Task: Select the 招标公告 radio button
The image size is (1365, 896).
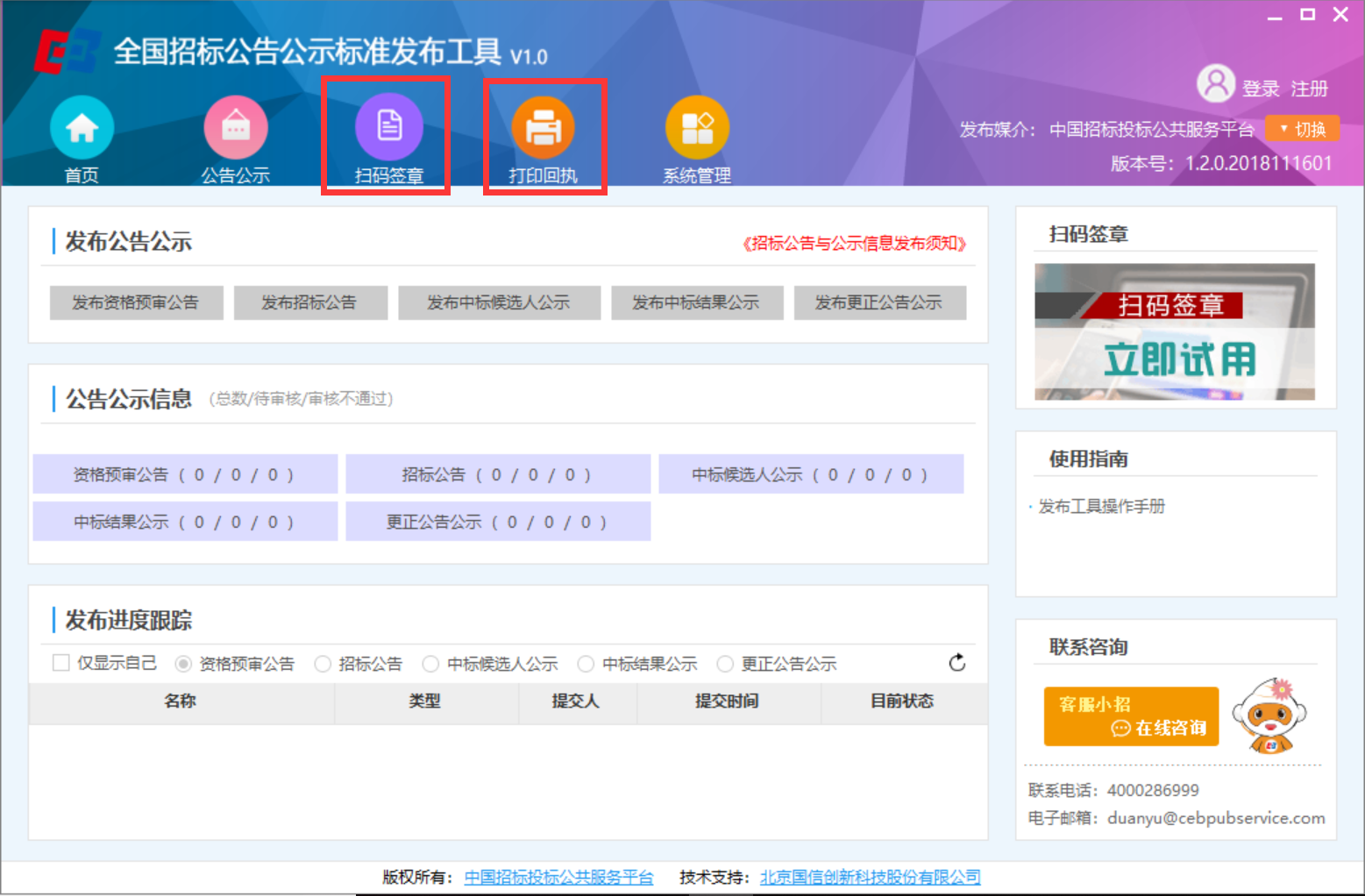Action: point(323,664)
